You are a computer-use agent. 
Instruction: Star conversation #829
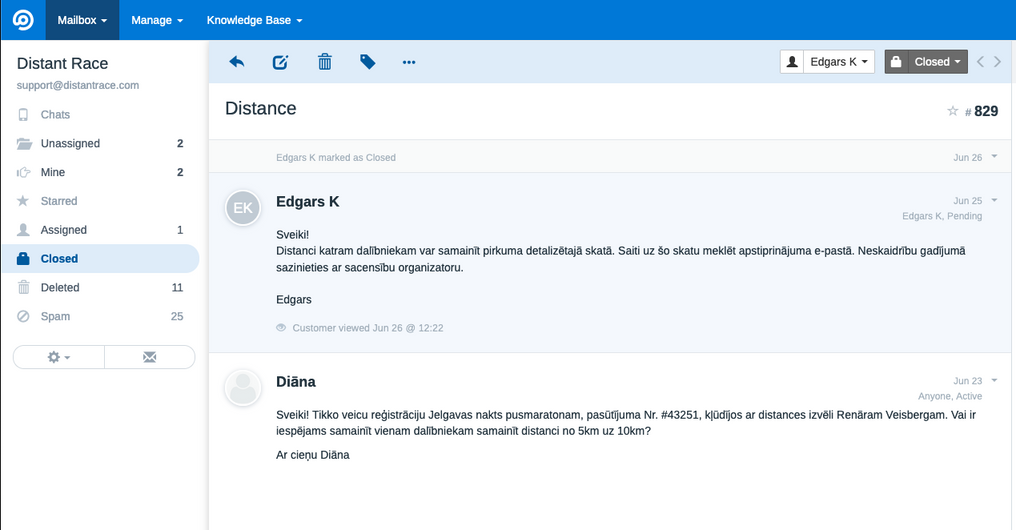pos(952,111)
